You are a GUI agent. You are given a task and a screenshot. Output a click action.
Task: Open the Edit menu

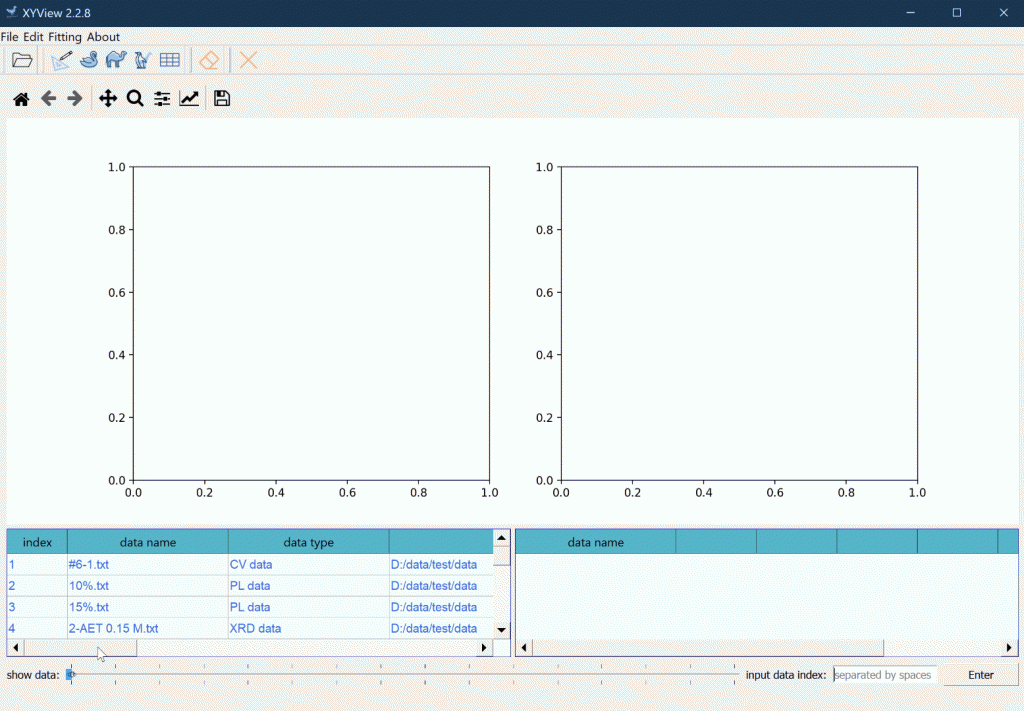pos(33,37)
